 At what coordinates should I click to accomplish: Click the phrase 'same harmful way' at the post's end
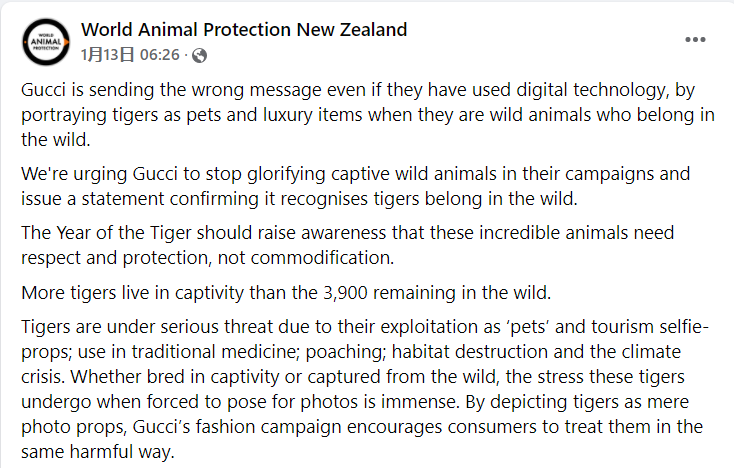click(97, 452)
